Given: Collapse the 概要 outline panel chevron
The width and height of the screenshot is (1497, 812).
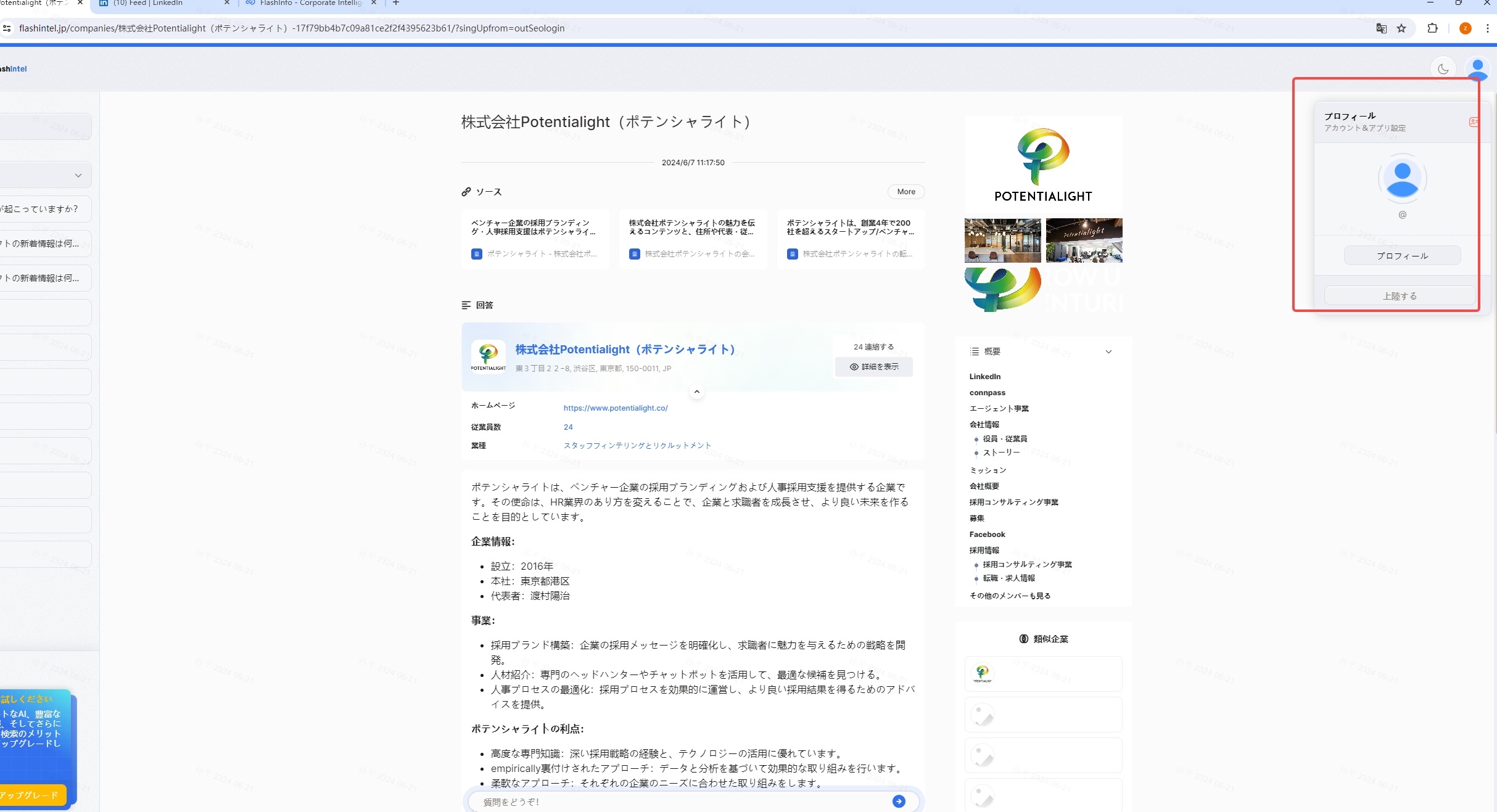Looking at the screenshot, I should tap(1108, 351).
